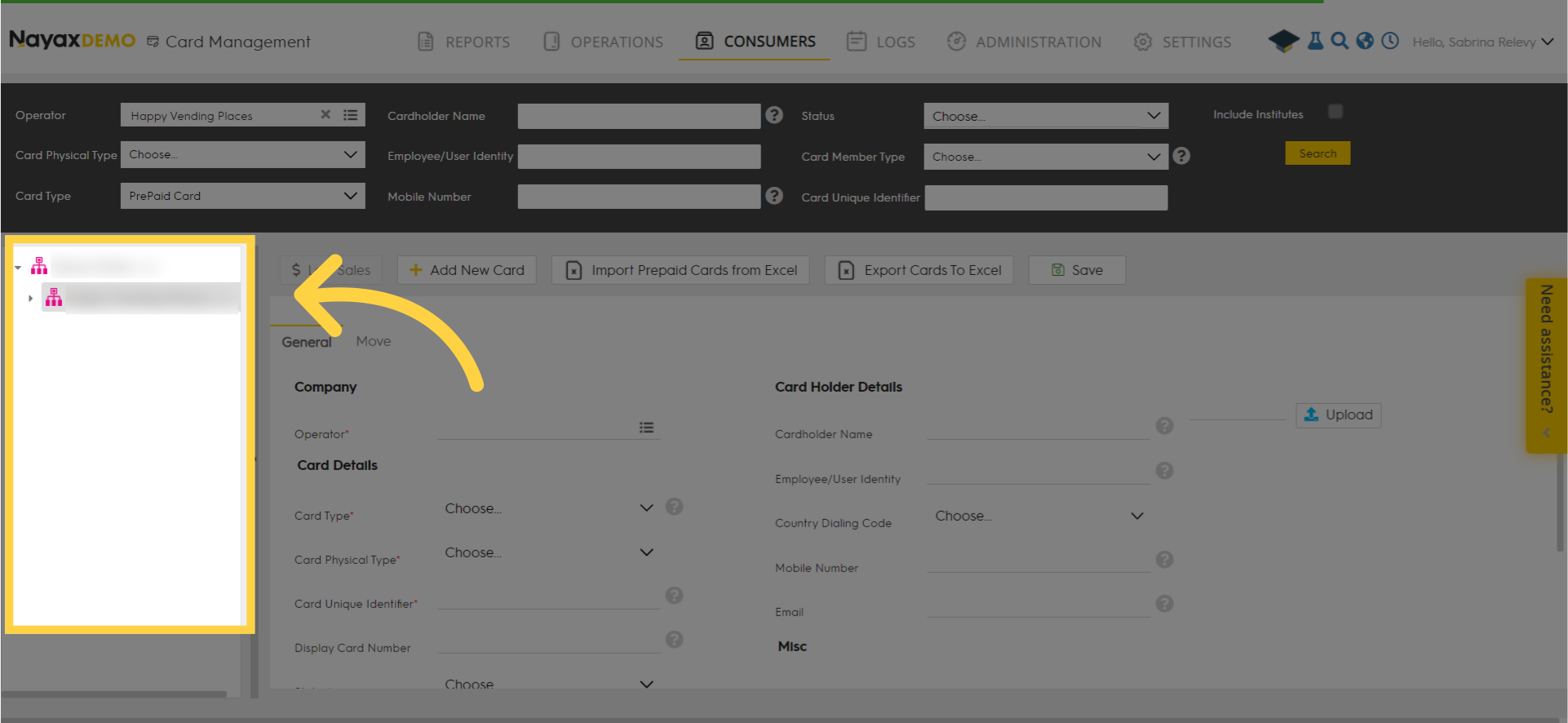This screenshot has width=1568, height=723.
Task: Open the CONSUMERS menu
Action: coord(755,42)
